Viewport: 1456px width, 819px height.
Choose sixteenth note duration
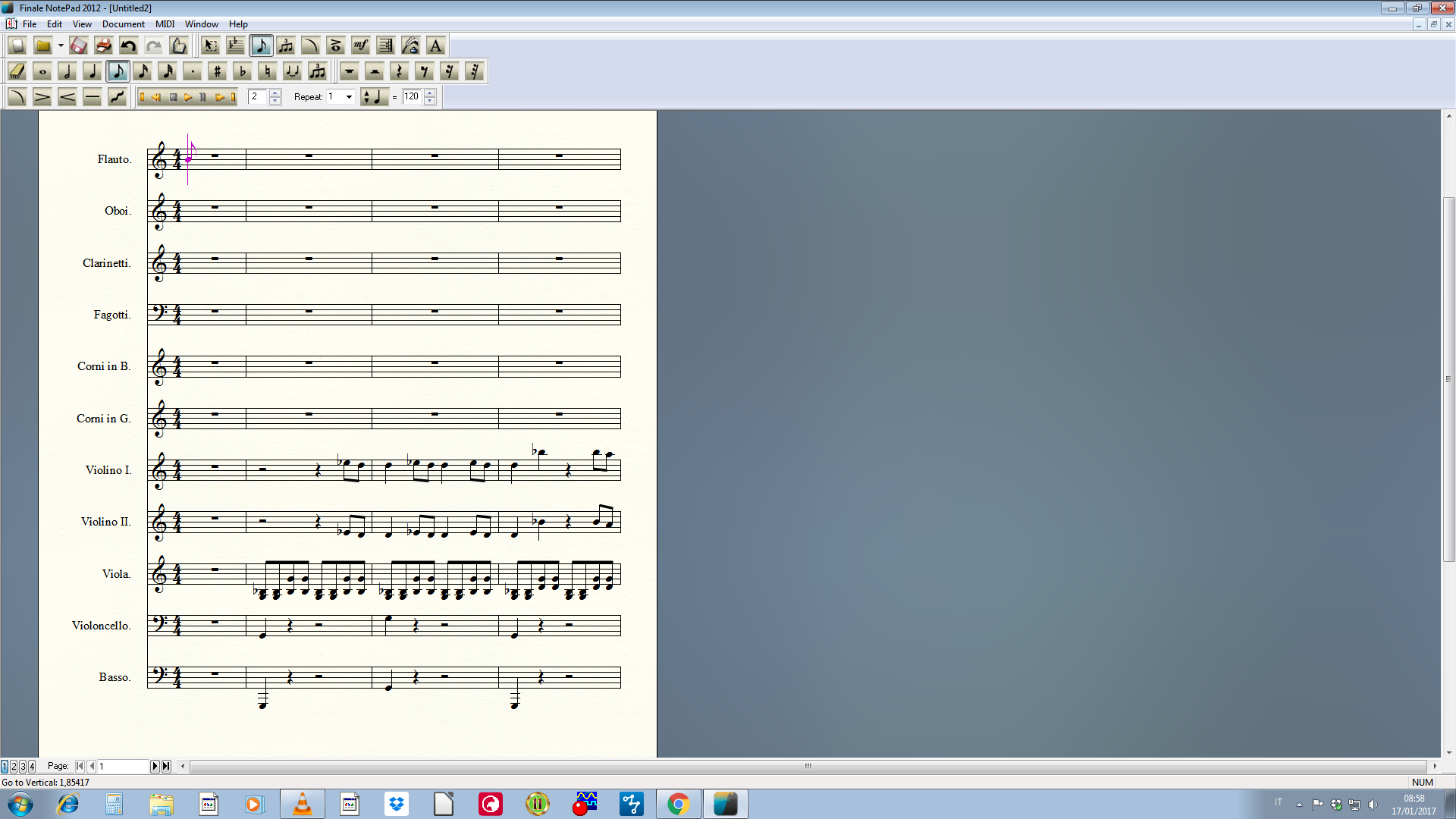point(143,71)
